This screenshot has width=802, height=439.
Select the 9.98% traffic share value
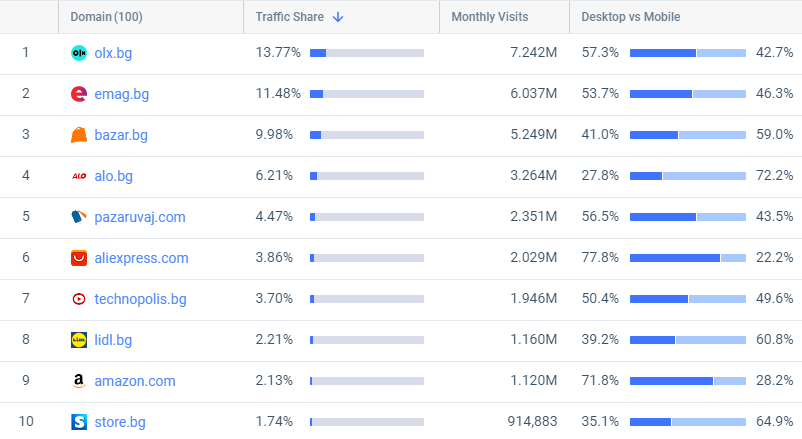[274, 134]
